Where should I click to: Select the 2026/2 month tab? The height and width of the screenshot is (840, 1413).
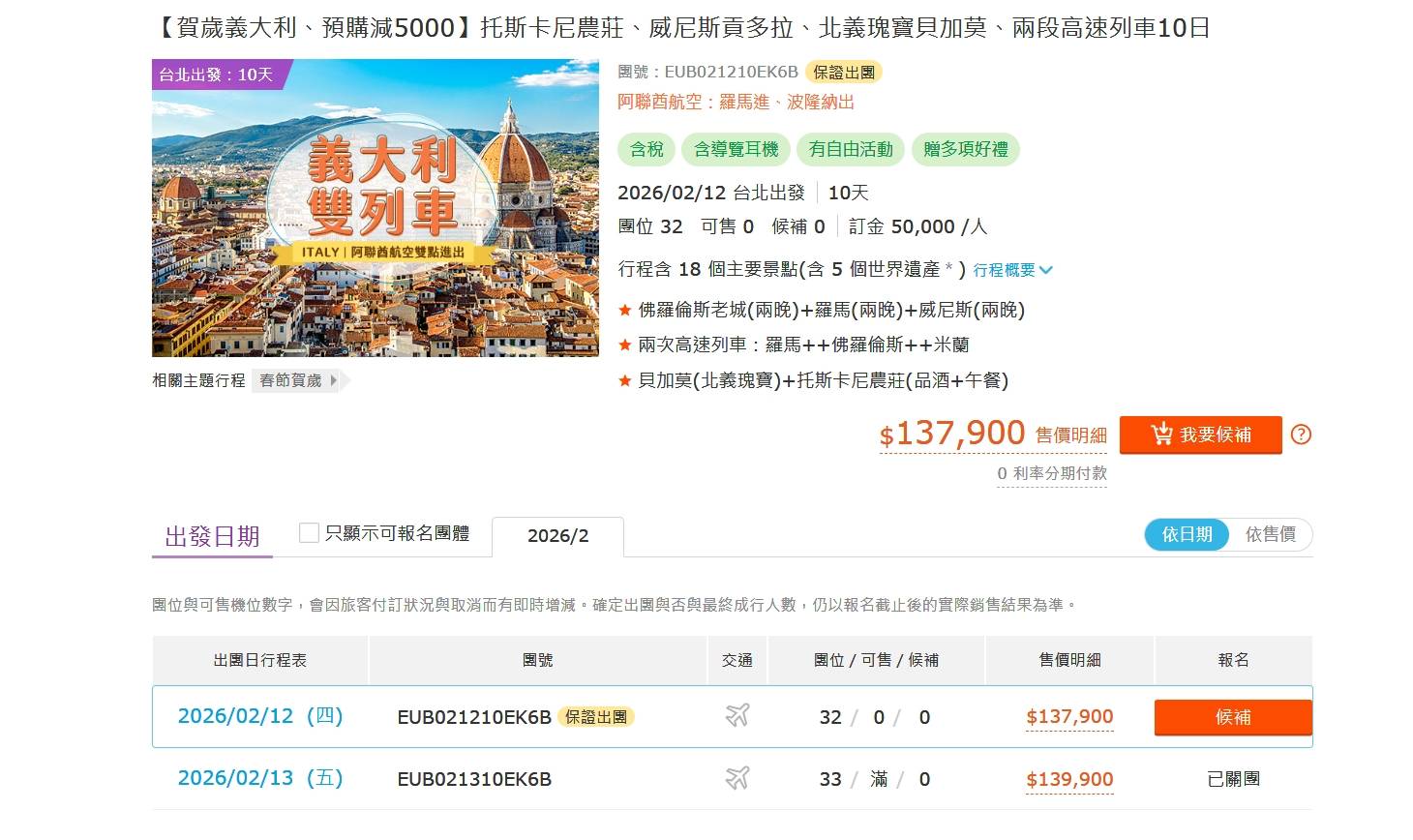click(557, 536)
